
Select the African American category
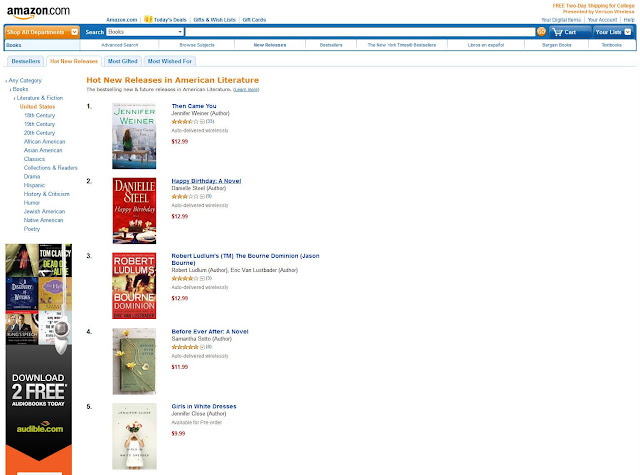coord(44,142)
